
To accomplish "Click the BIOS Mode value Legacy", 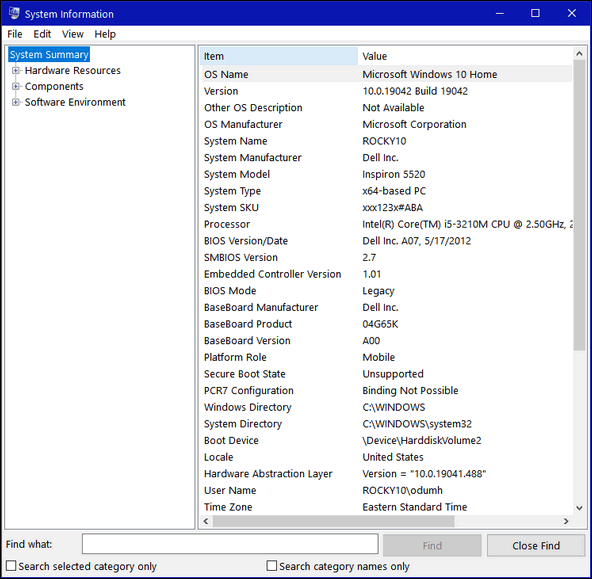I will 378,291.
